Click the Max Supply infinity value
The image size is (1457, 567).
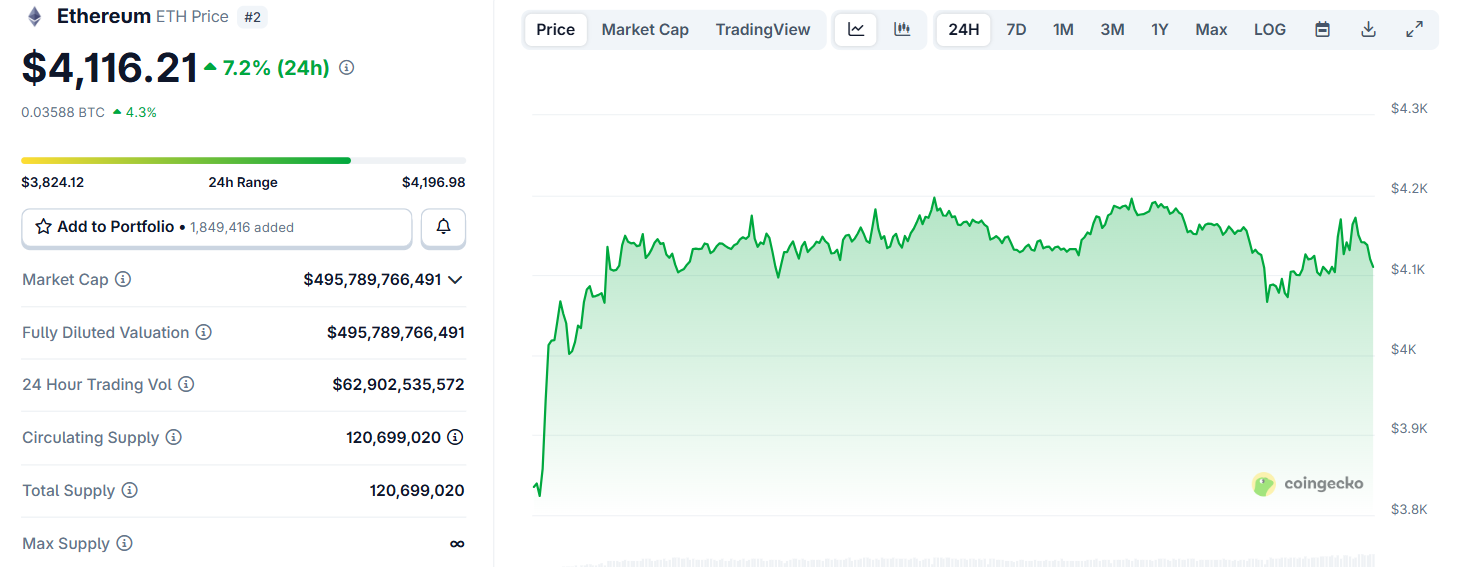coord(457,543)
